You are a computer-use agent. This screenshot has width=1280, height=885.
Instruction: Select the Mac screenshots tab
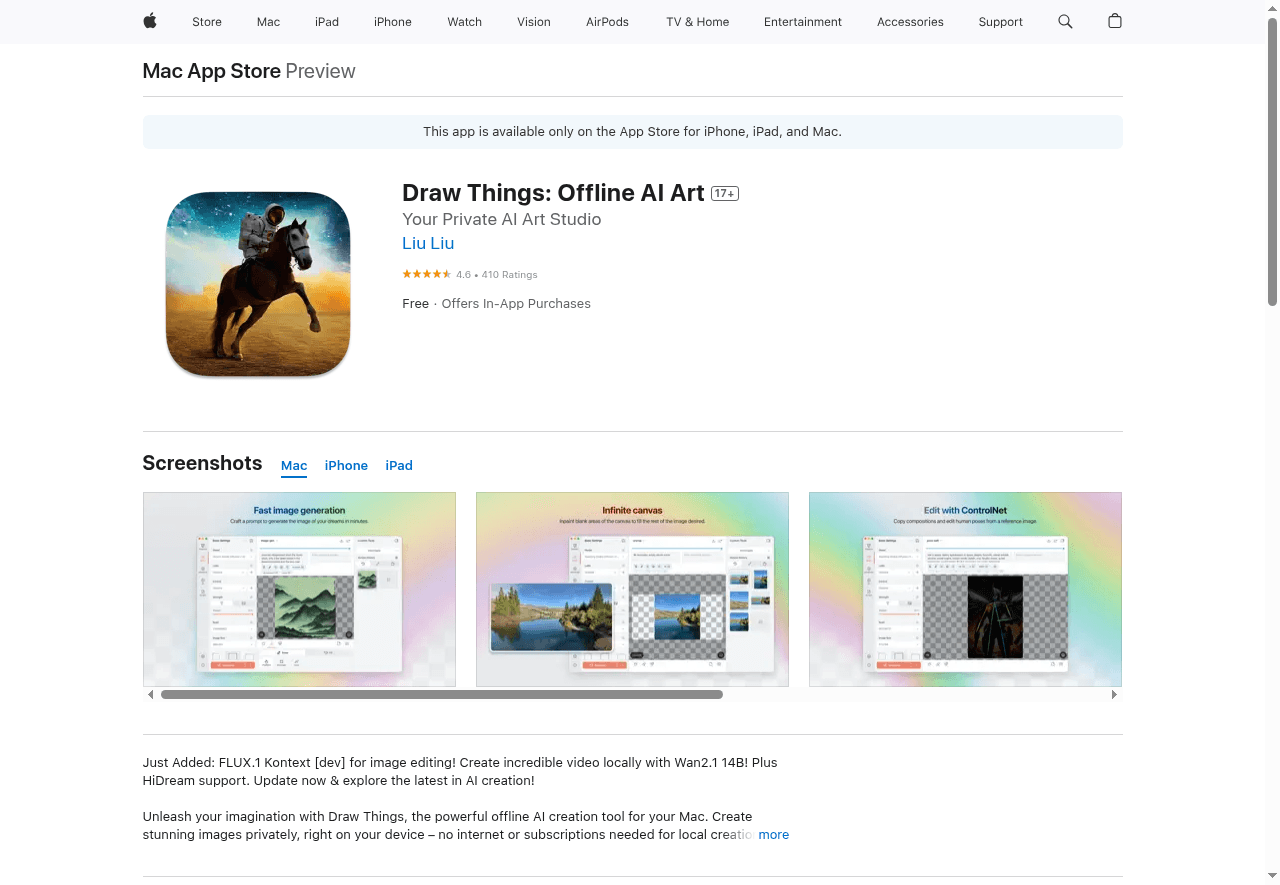(x=293, y=465)
